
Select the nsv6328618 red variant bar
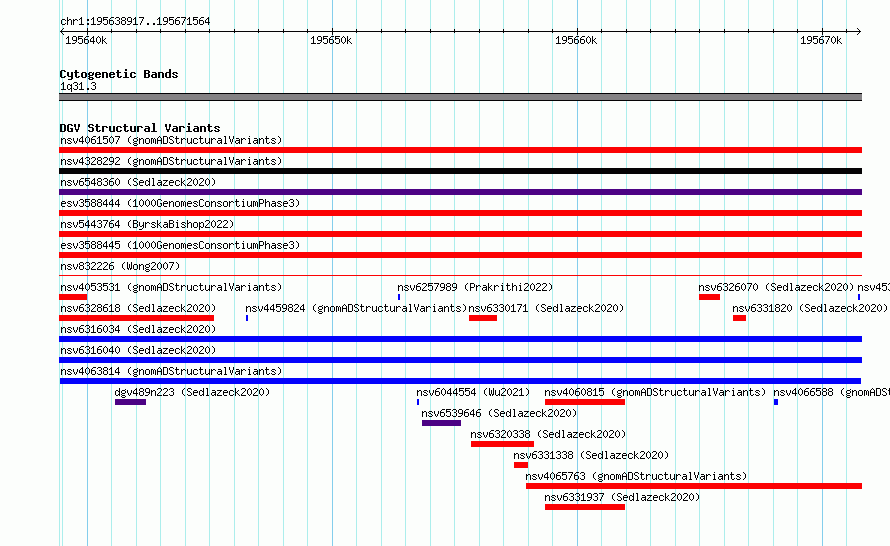[137, 318]
